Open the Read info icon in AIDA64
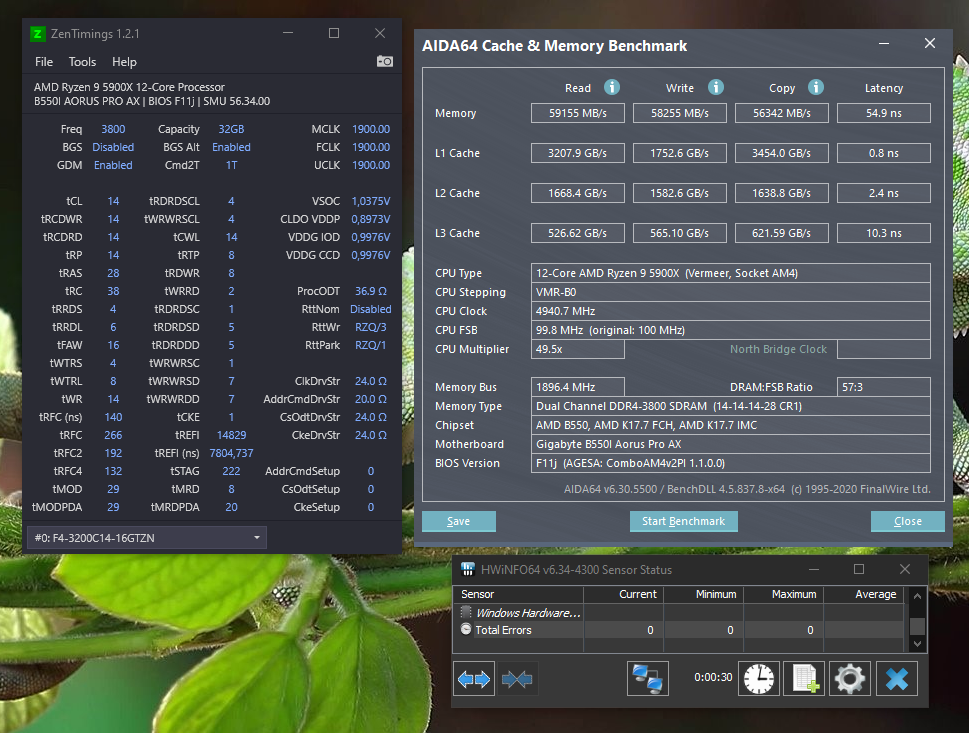The width and height of the screenshot is (969, 733). tap(612, 87)
